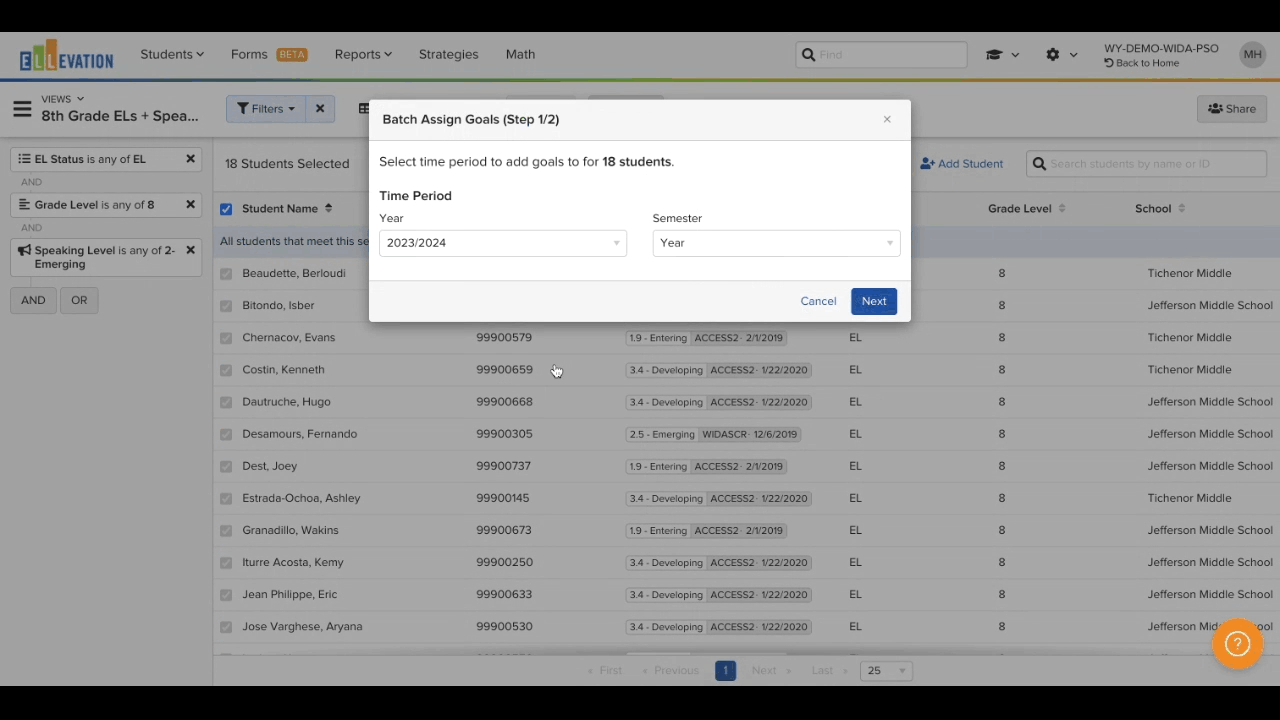Open student Granadillo, Wakins

click(x=290, y=530)
